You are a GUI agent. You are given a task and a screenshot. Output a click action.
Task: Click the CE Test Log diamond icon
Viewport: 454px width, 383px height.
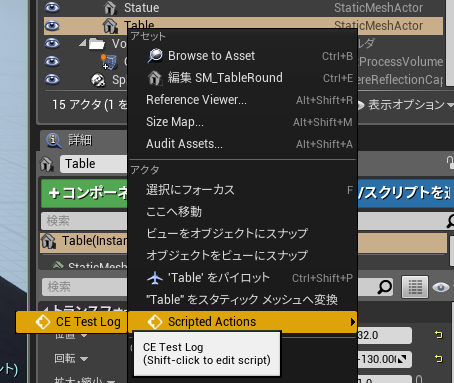click(x=43, y=322)
